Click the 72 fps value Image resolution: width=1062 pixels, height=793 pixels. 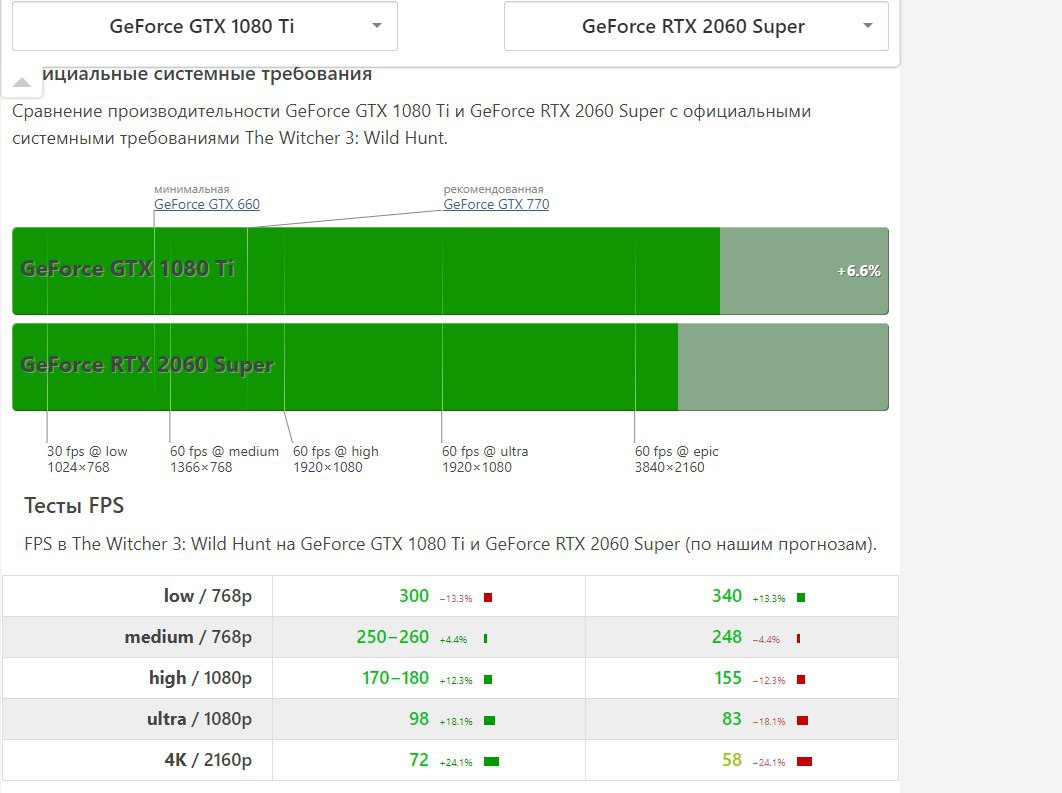[419, 760]
